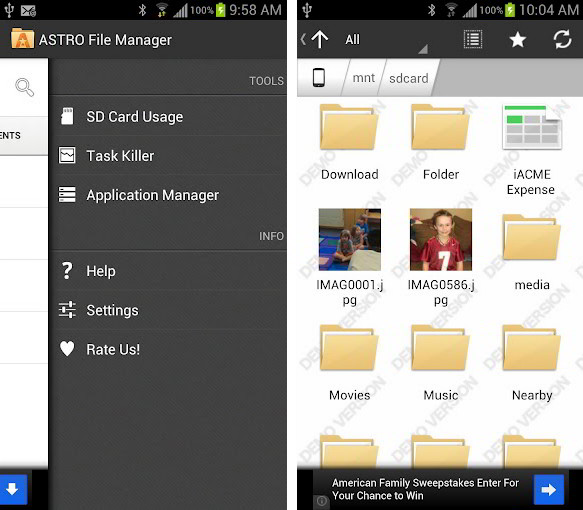Switch to list view icon
The image size is (583, 510).
(473, 39)
